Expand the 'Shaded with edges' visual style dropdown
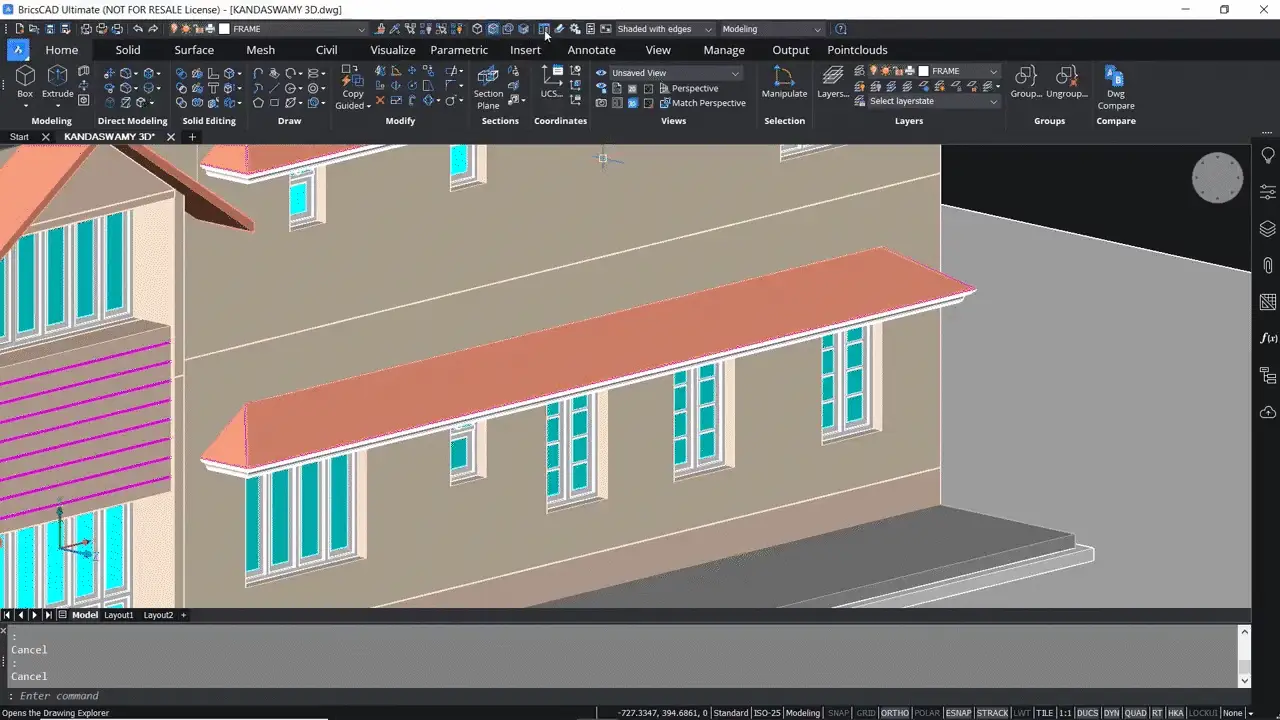 tap(708, 30)
